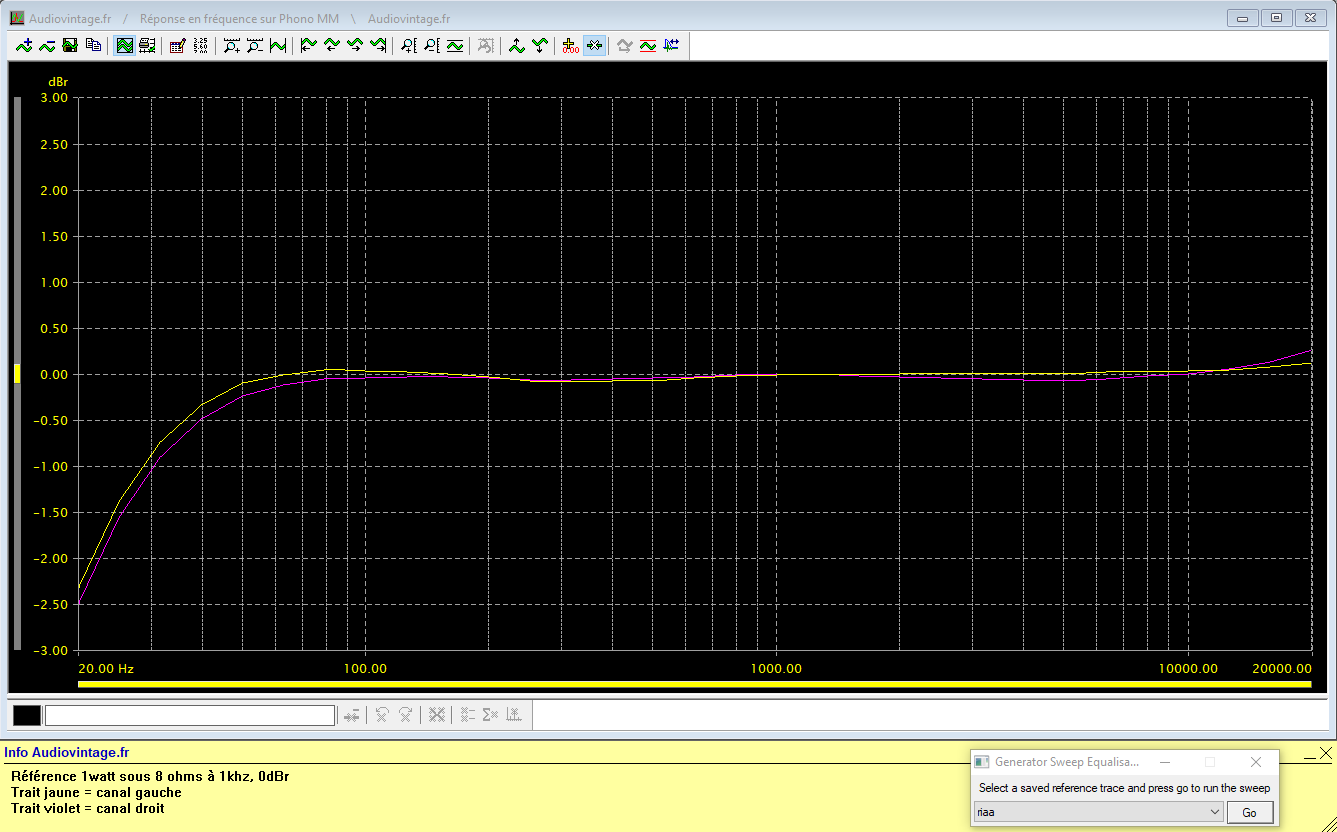Click the first trace shift-right arrow icon
The height and width of the screenshot is (832, 1337).
click(355, 45)
